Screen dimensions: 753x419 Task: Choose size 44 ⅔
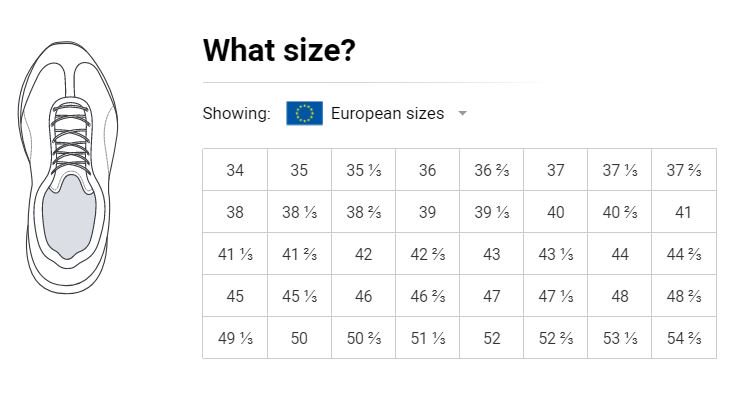684,254
